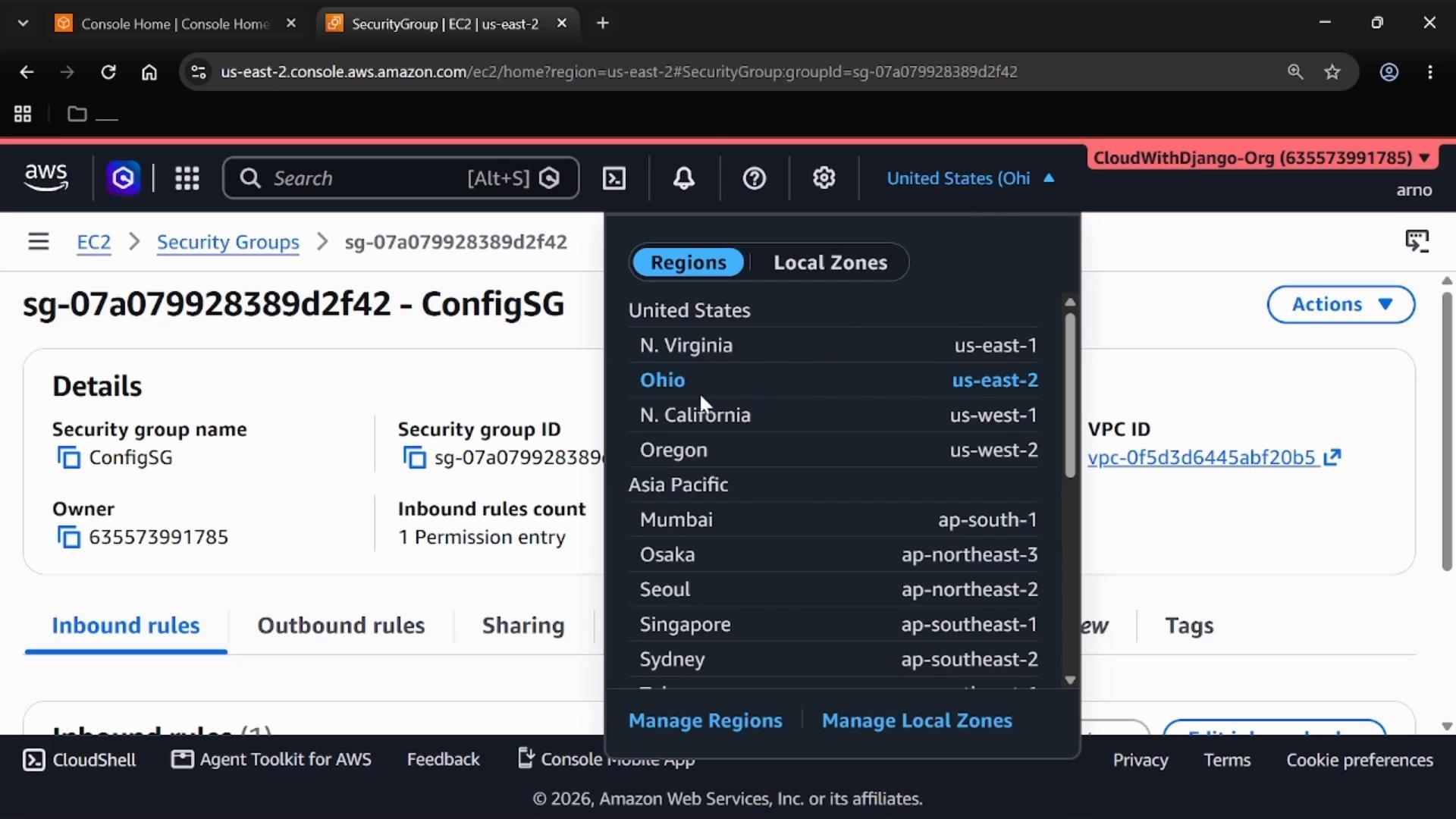
Task: Open the screen share panel icon at right
Action: point(1417,241)
